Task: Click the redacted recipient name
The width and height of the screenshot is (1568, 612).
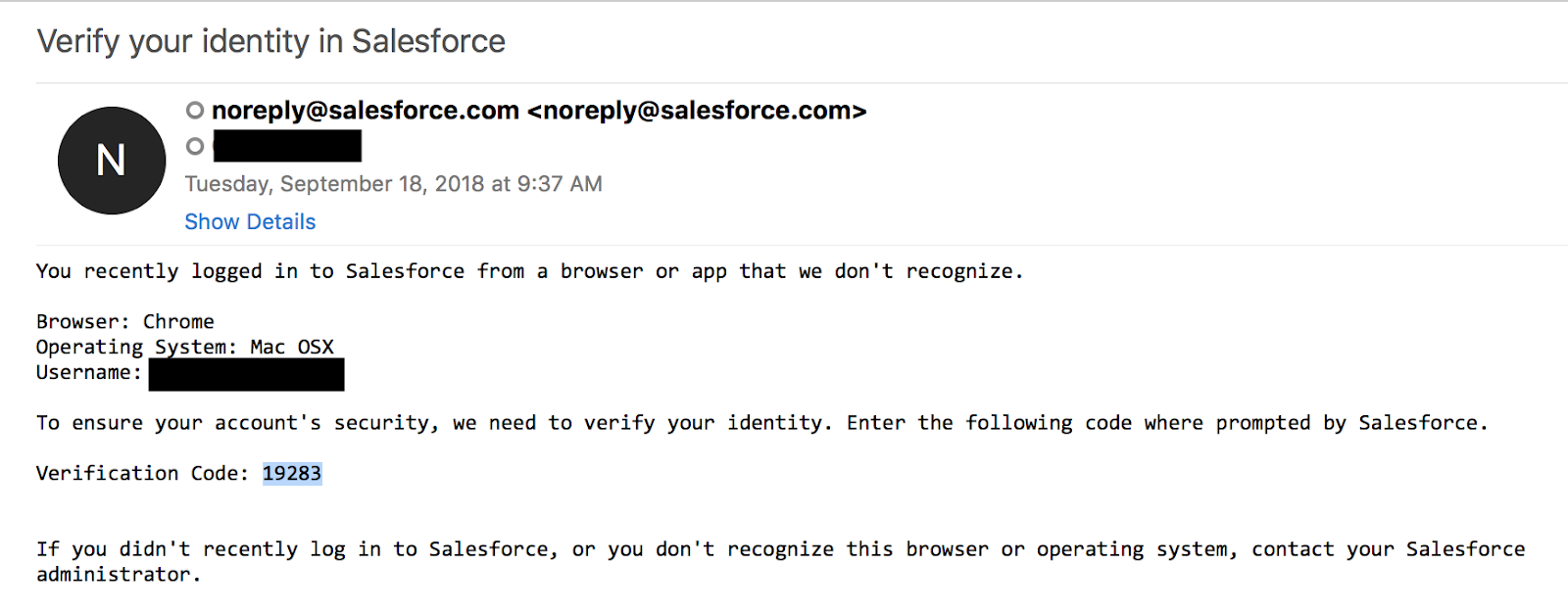Action: pos(287,146)
